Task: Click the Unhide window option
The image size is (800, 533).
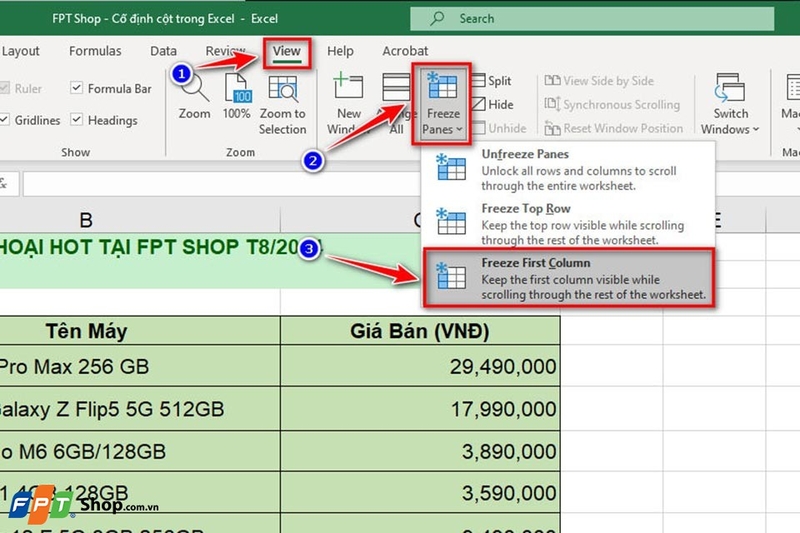Action: click(499, 128)
